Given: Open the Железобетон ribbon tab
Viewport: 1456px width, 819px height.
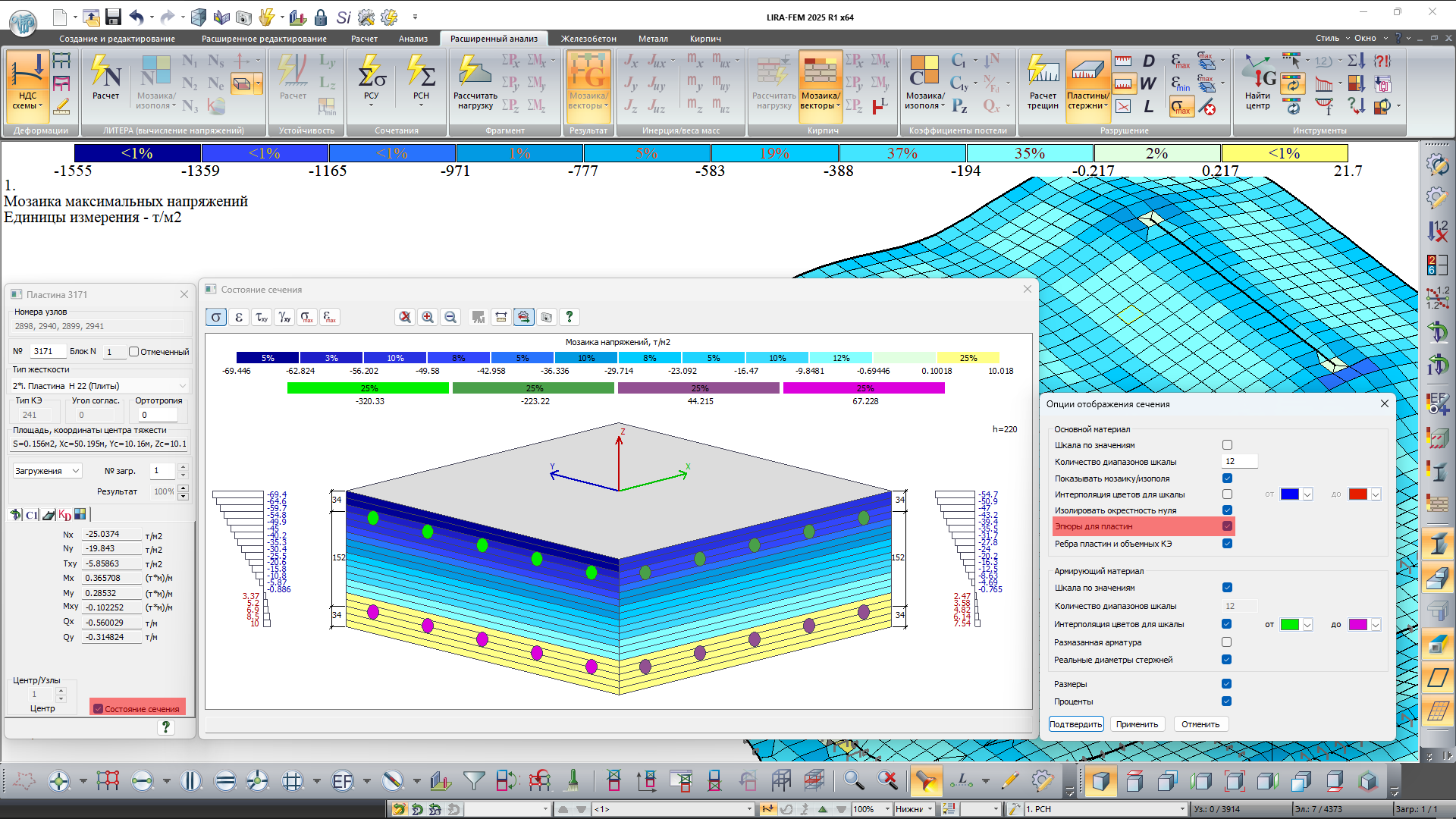Looking at the screenshot, I should (588, 39).
